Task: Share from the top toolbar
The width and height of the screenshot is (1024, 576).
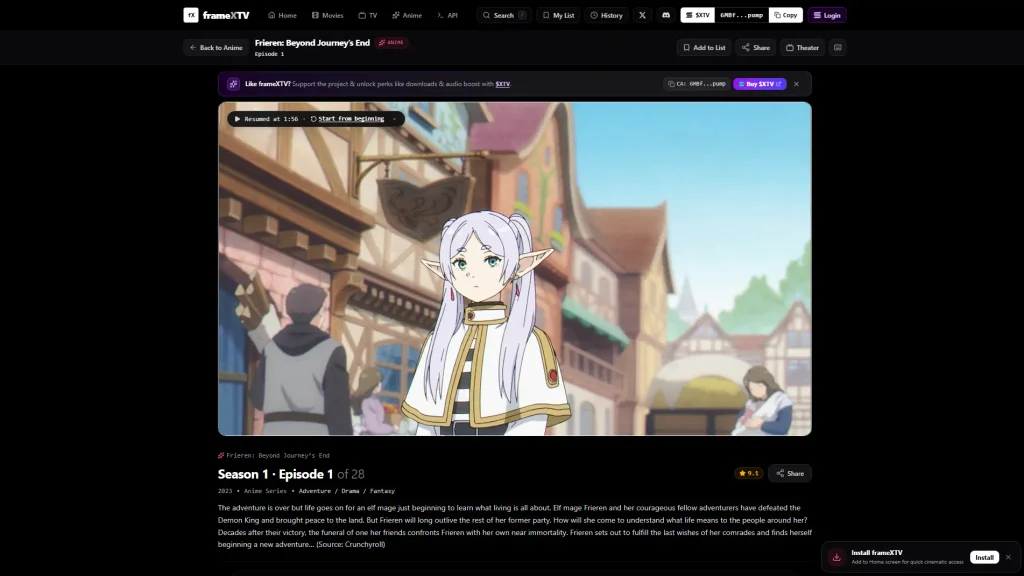Action: [756, 48]
